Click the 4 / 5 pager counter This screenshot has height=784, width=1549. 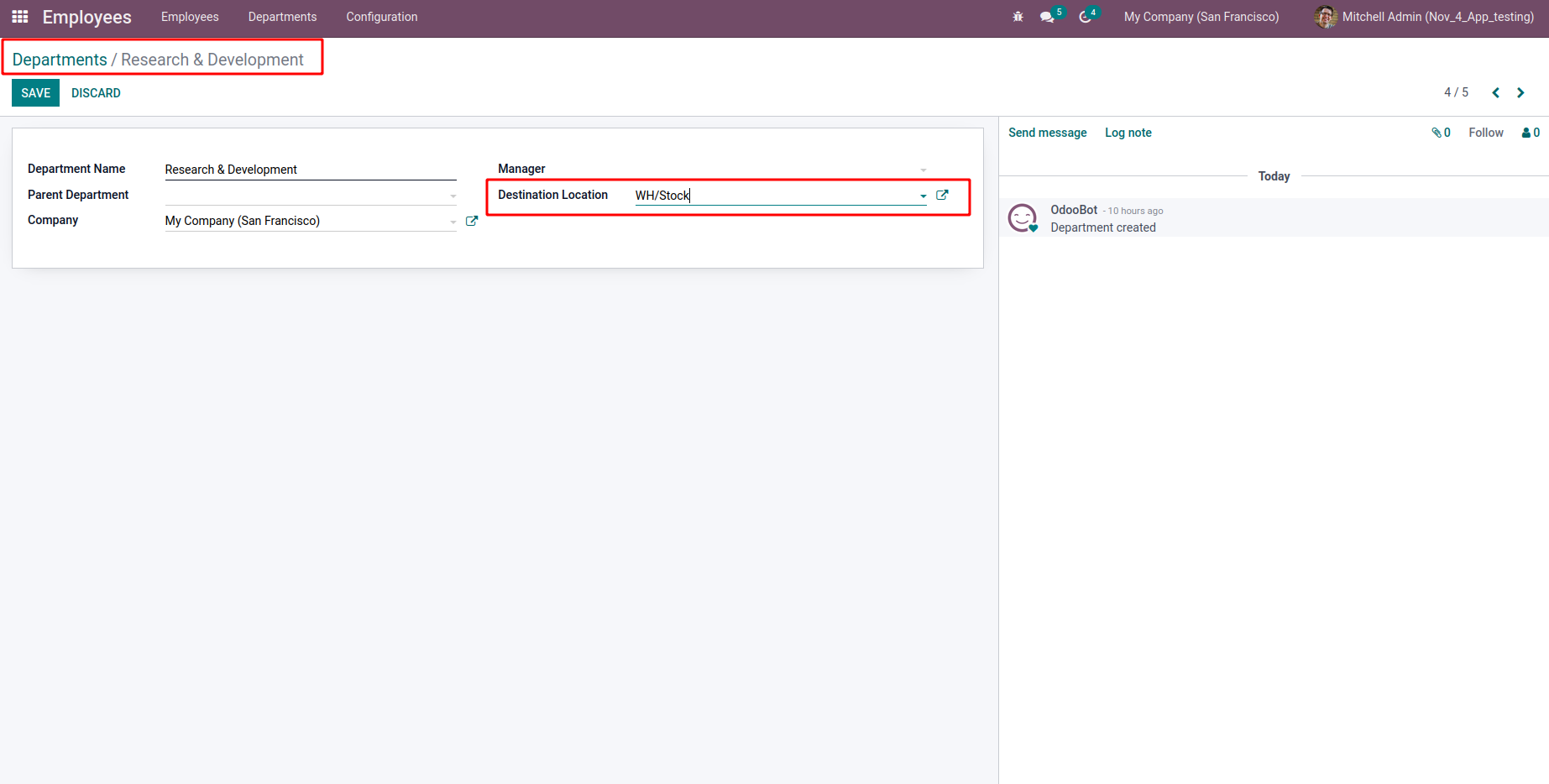coord(1456,92)
